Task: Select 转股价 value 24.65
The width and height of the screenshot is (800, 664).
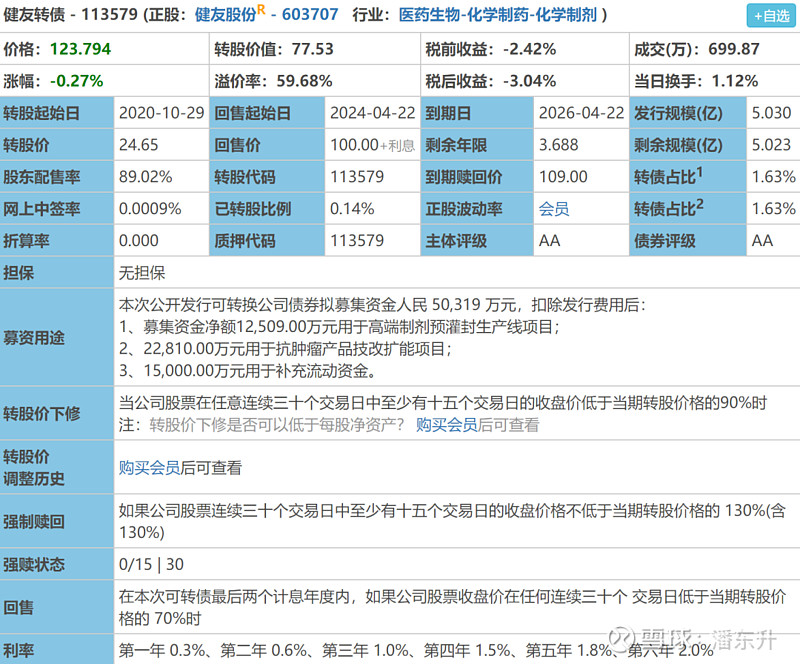Action: [139, 145]
